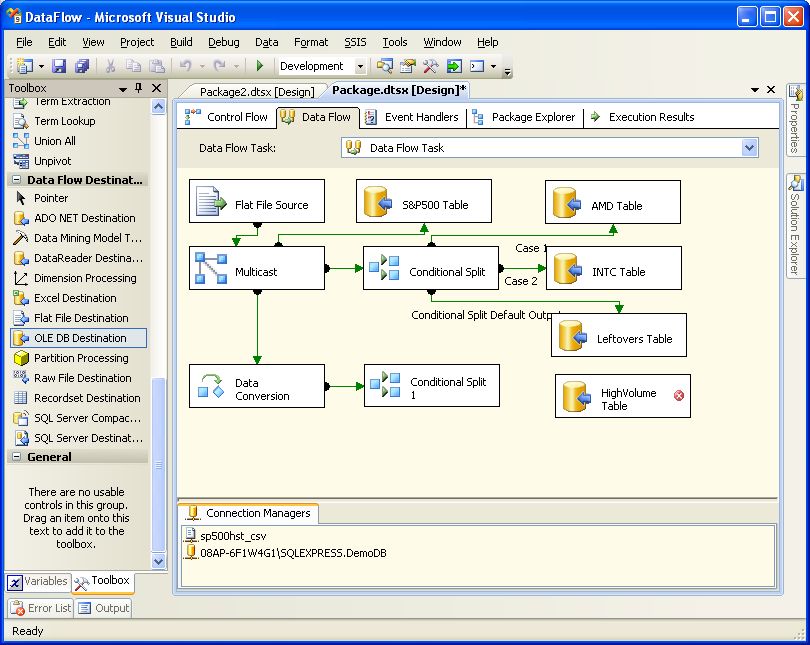The image size is (810, 645).
Task: Choose ADO NET Destination in Toolbox
Action: point(79,218)
